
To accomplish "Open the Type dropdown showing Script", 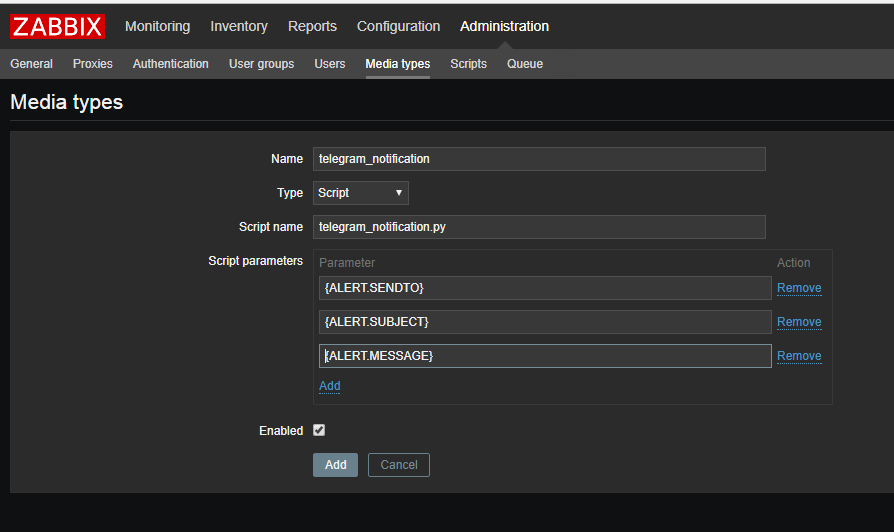I will pos(360,193).
